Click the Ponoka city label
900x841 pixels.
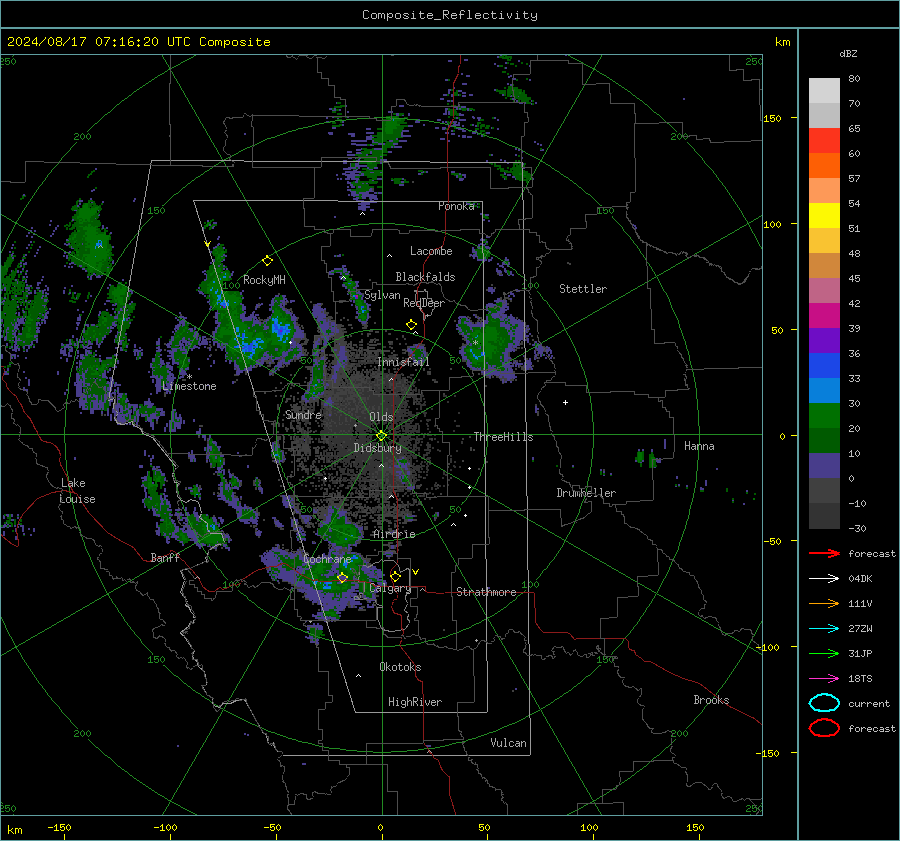point(456,206)
